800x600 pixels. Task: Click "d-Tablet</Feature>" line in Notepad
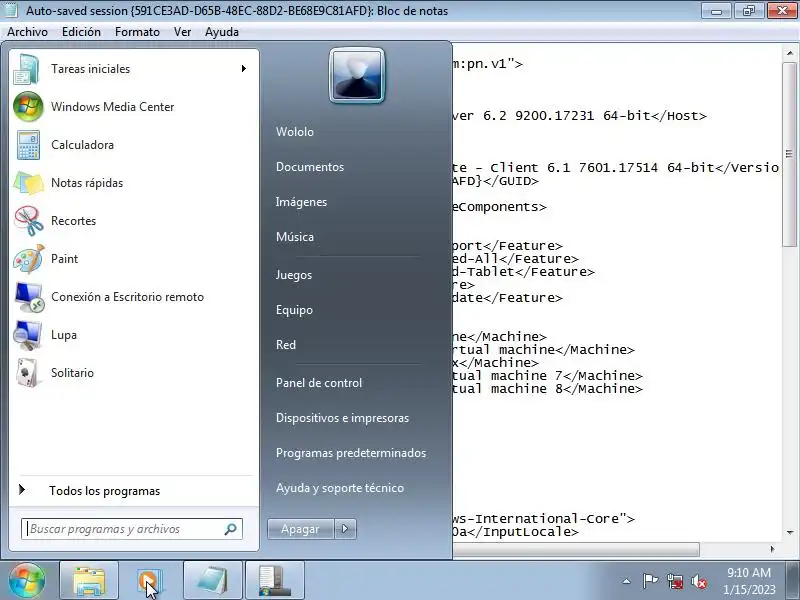coord(523,272)
